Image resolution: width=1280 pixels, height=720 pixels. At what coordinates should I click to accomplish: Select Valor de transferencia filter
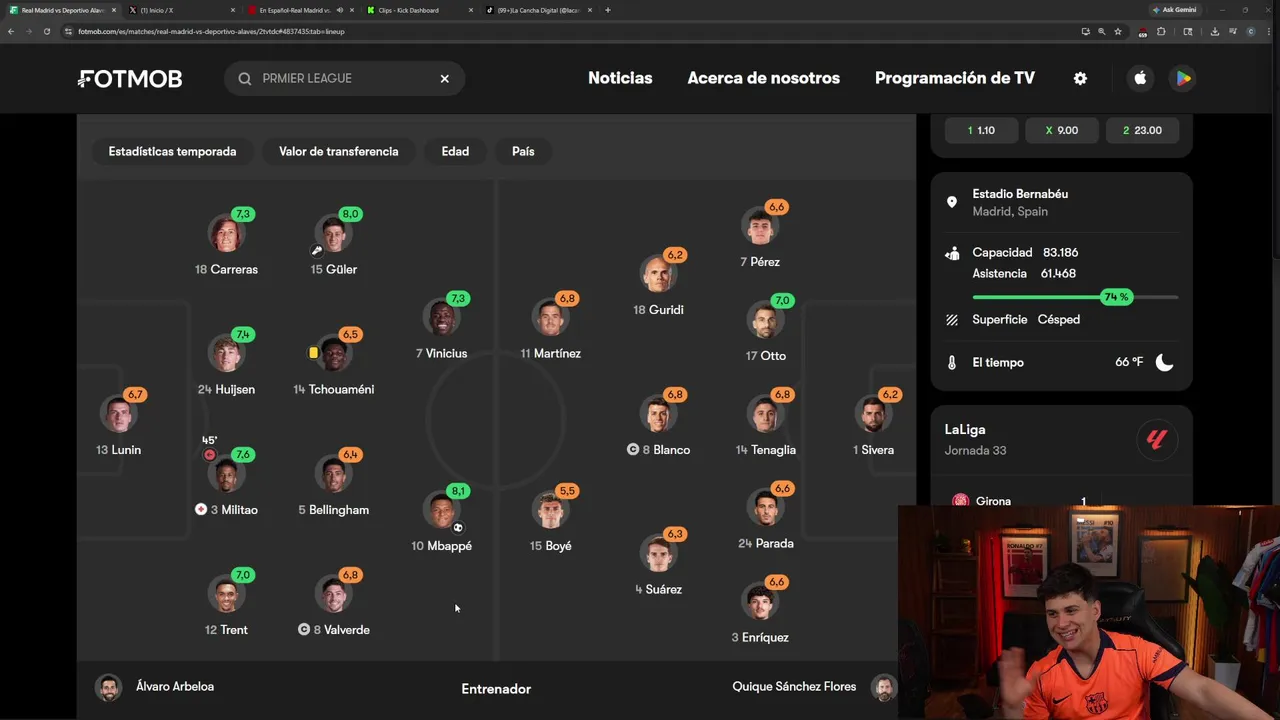[338, 152]
